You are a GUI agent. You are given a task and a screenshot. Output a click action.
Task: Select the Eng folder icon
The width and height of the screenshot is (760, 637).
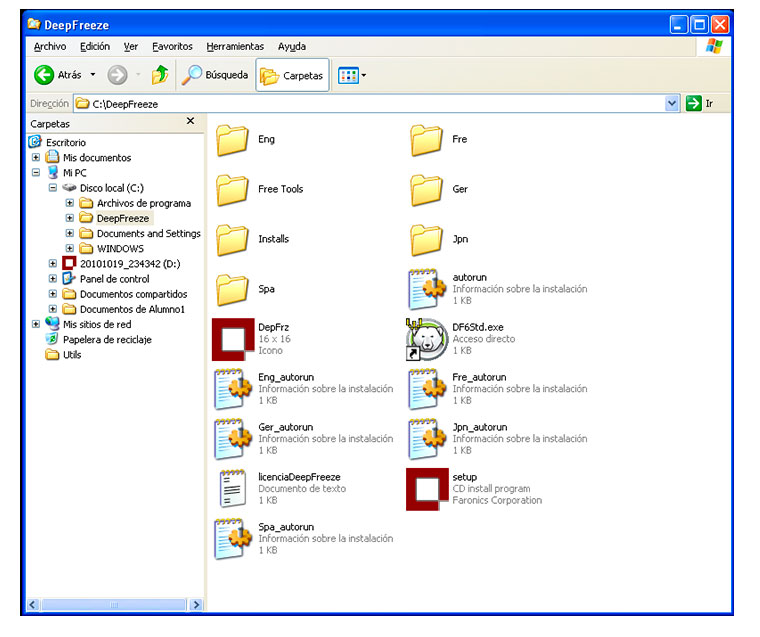232,140
